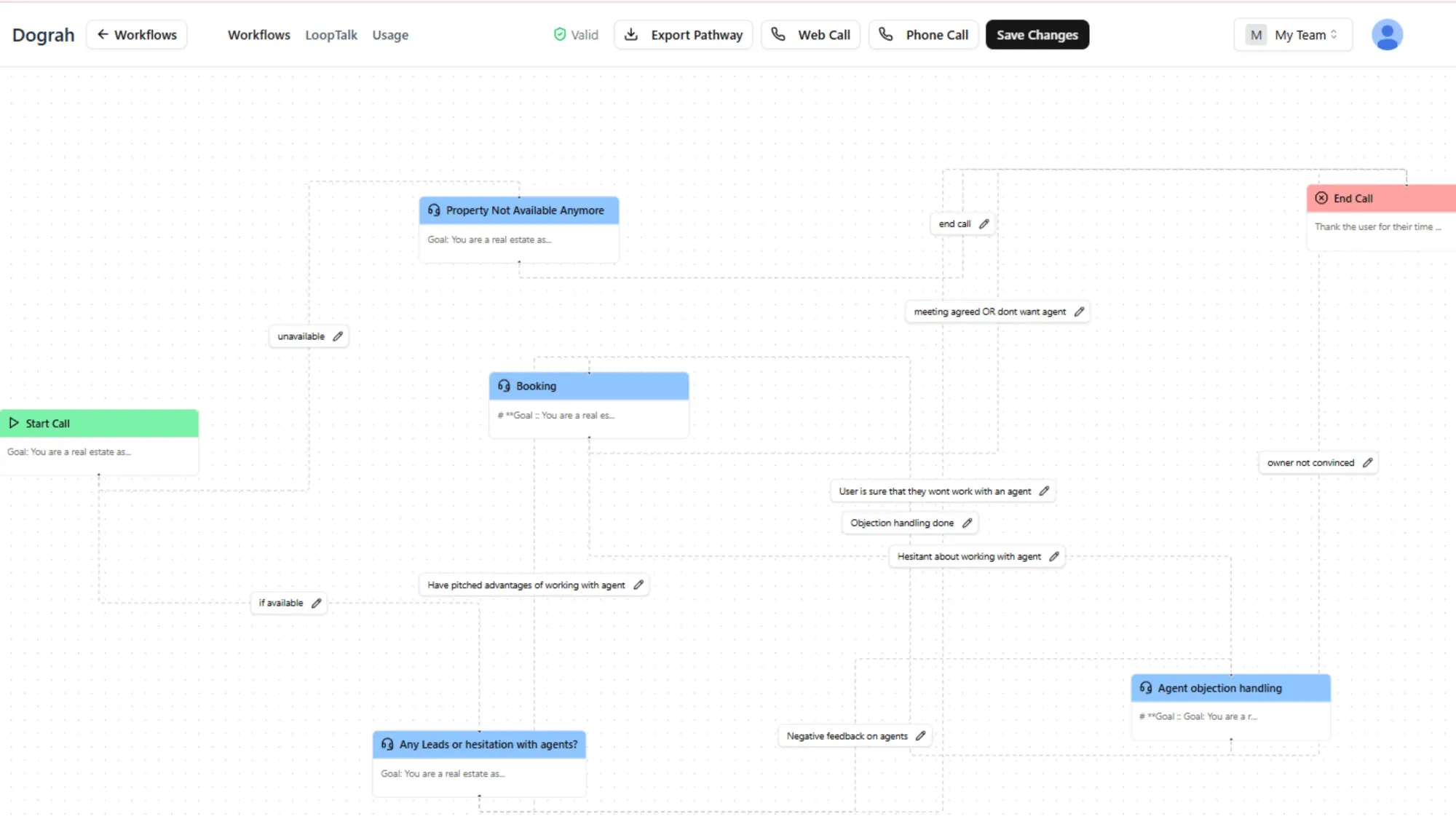Click the play icon on Start Call node

click(14, 423)
